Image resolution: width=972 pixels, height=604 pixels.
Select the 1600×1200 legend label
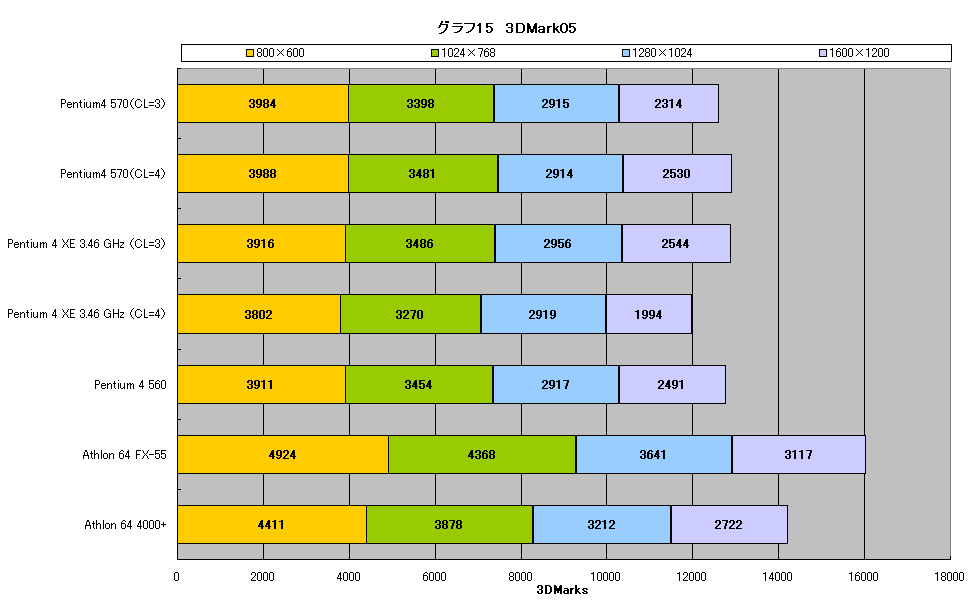click(859, 53)
